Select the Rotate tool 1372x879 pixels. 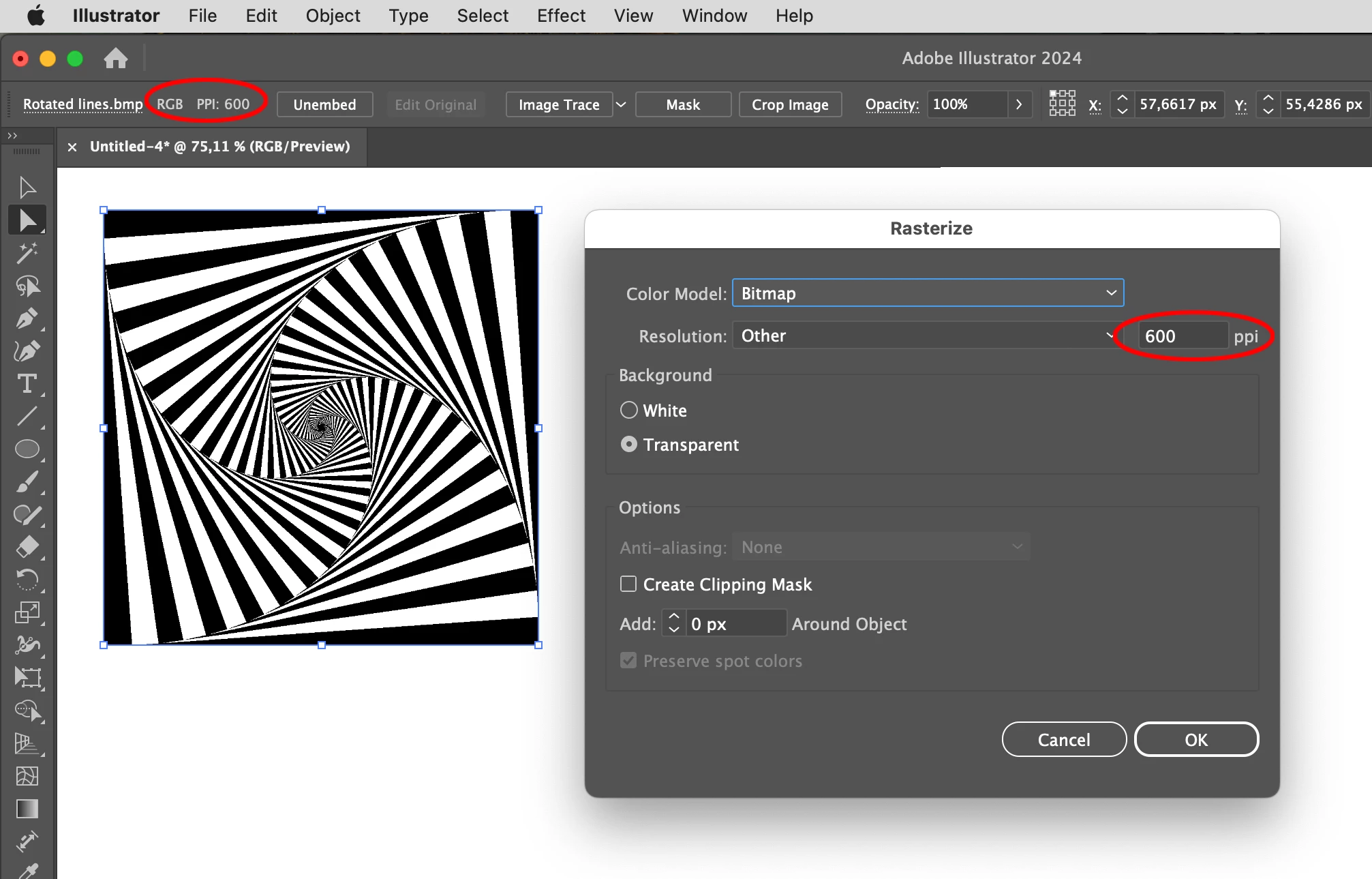(27, 580)
